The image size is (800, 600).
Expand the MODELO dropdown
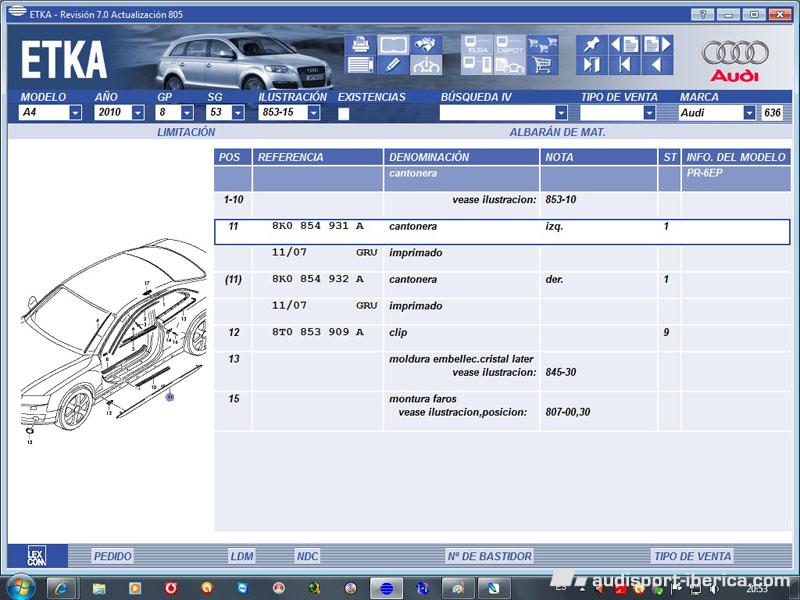[x=76, y=113]
